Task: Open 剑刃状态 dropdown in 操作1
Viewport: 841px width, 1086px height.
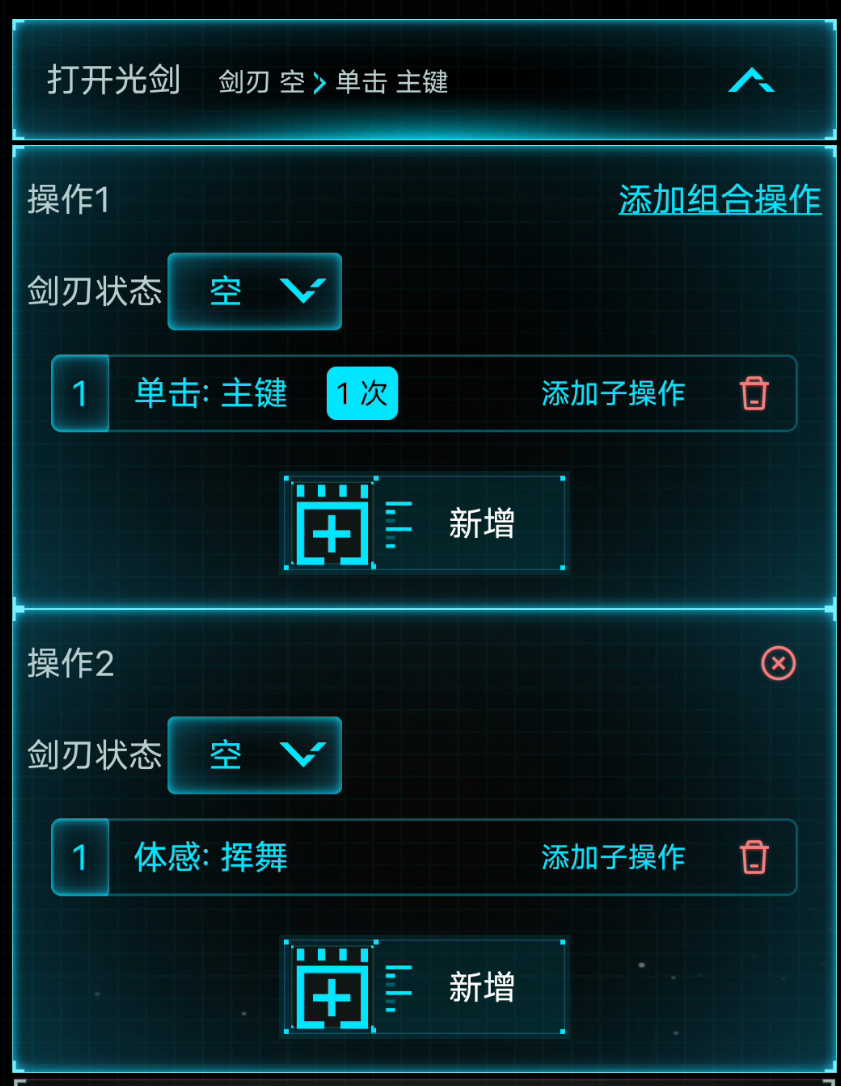Action: (x=254, y=292)
